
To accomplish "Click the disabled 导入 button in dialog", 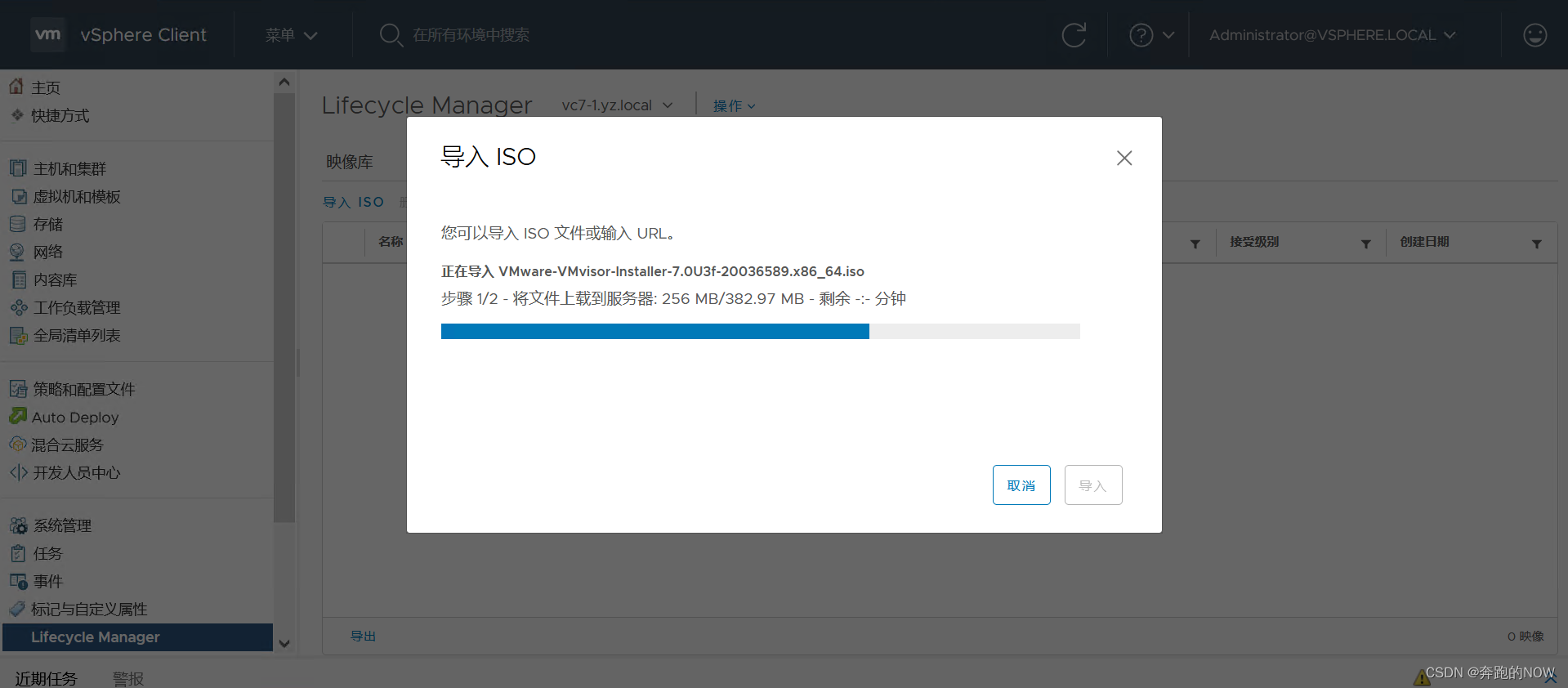I will coord(1093,485).
